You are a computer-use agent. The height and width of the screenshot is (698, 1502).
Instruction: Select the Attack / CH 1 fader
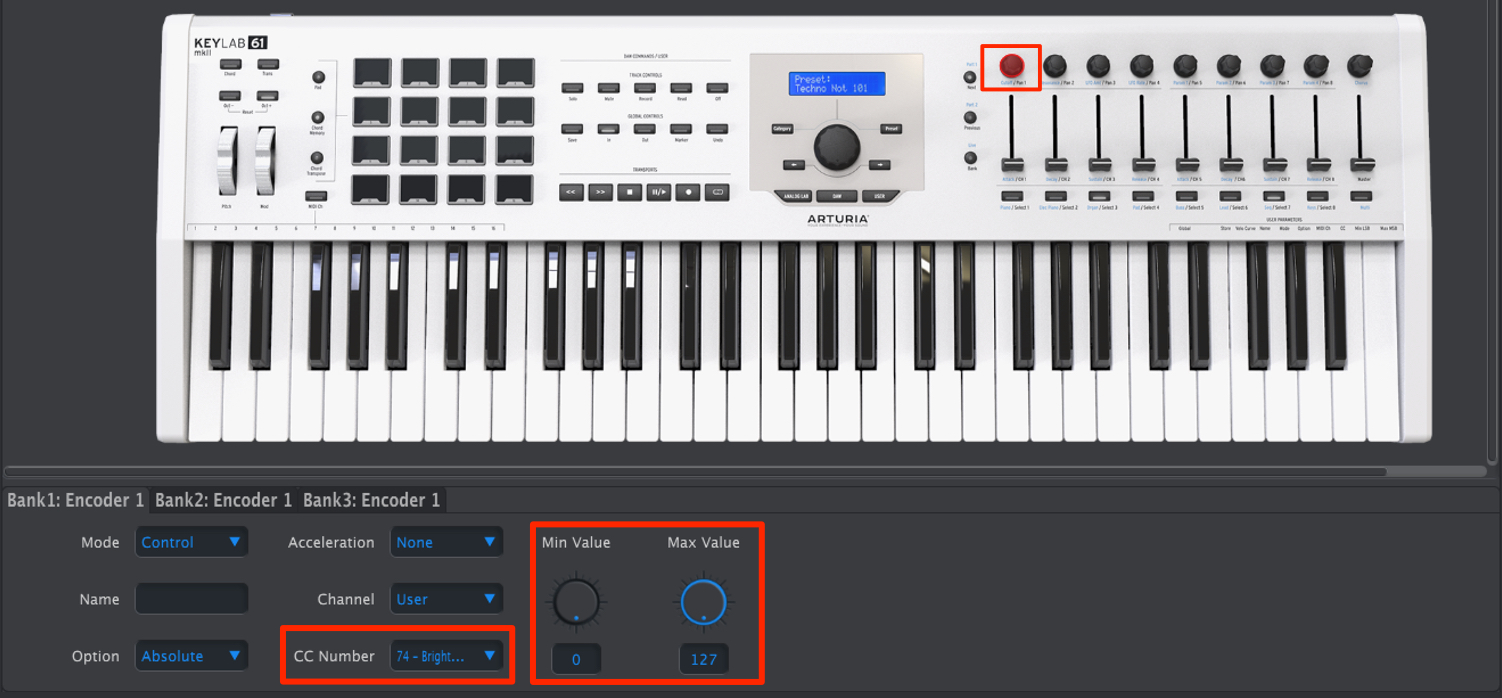(x=1013, y=164)
